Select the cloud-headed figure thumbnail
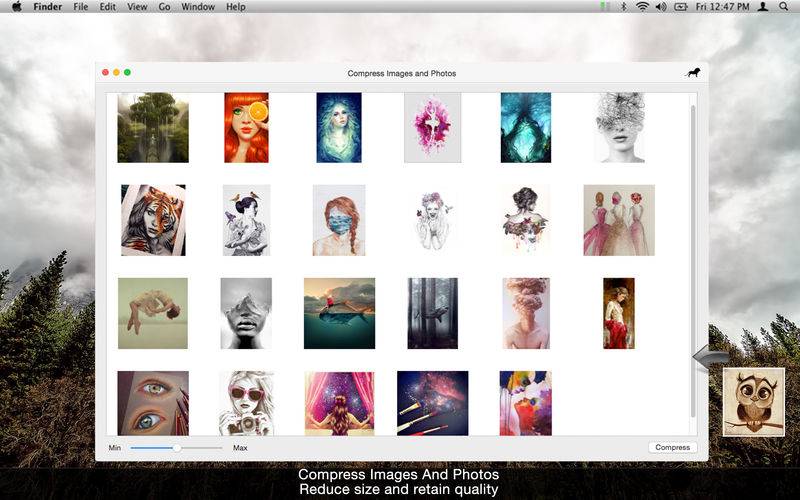 526,313
